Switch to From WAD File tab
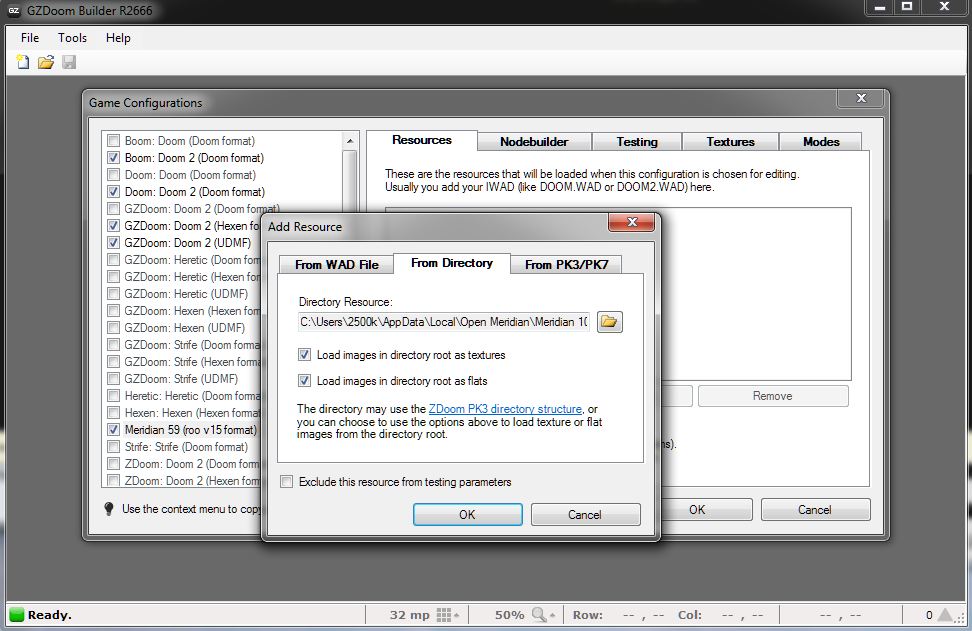 (337, 265)
